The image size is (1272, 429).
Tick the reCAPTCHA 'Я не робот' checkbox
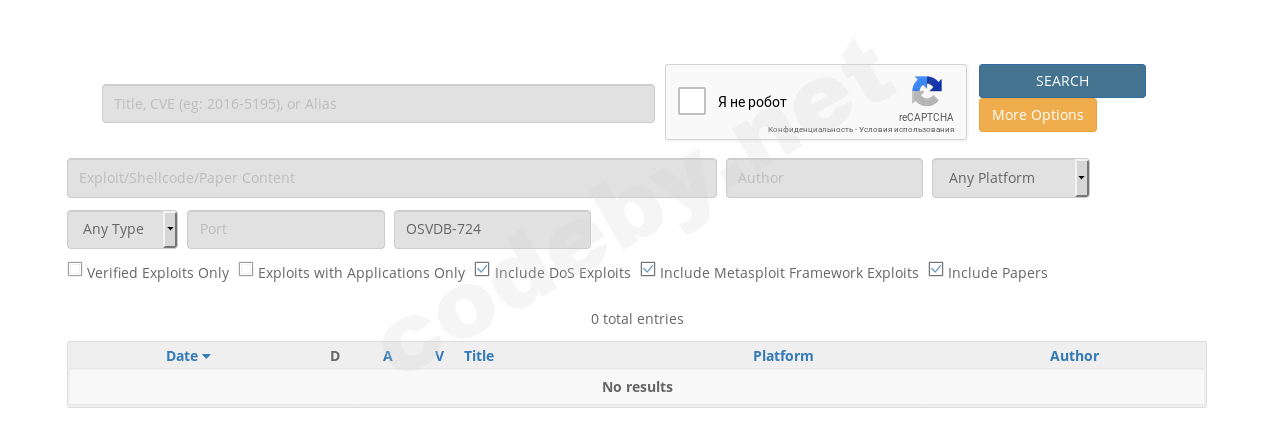coord(692,102)
